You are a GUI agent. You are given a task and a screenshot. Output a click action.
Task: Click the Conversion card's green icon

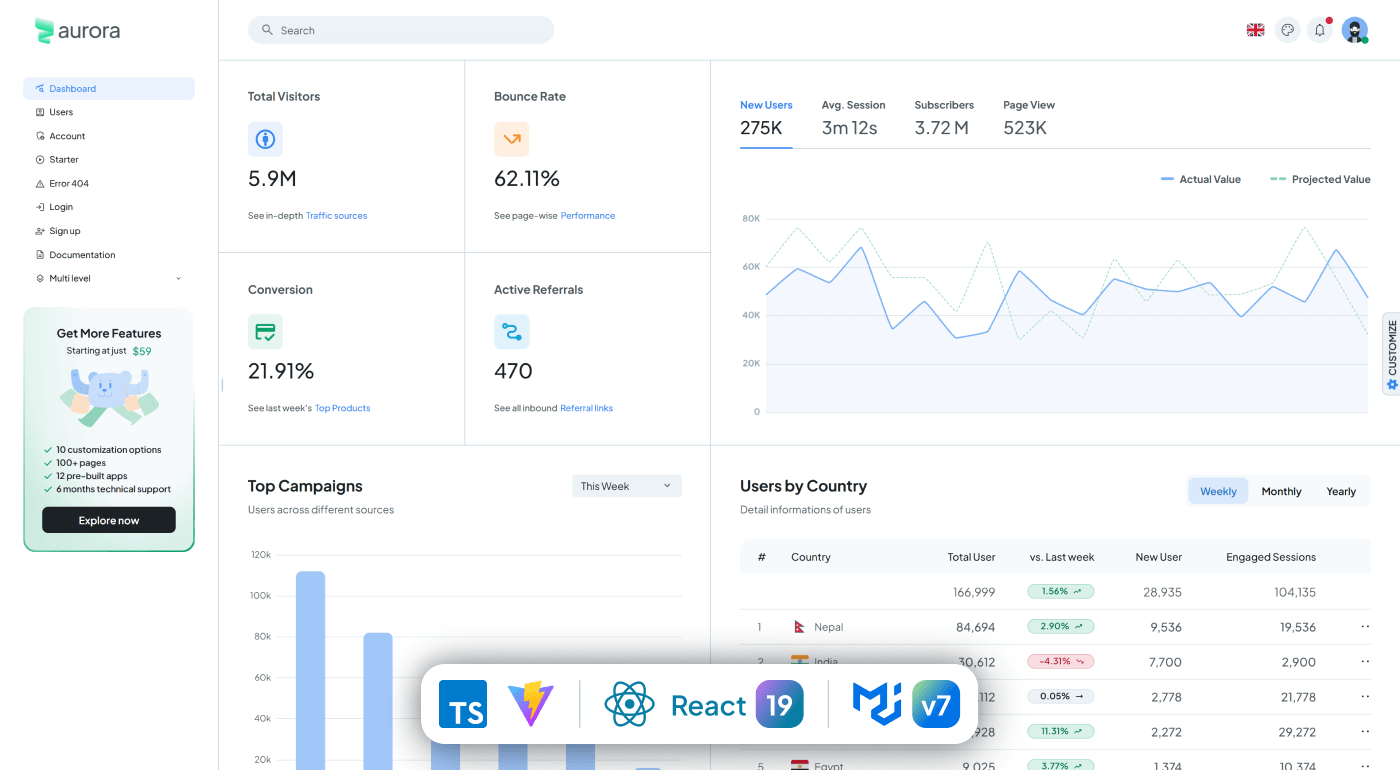pos(265,331)
